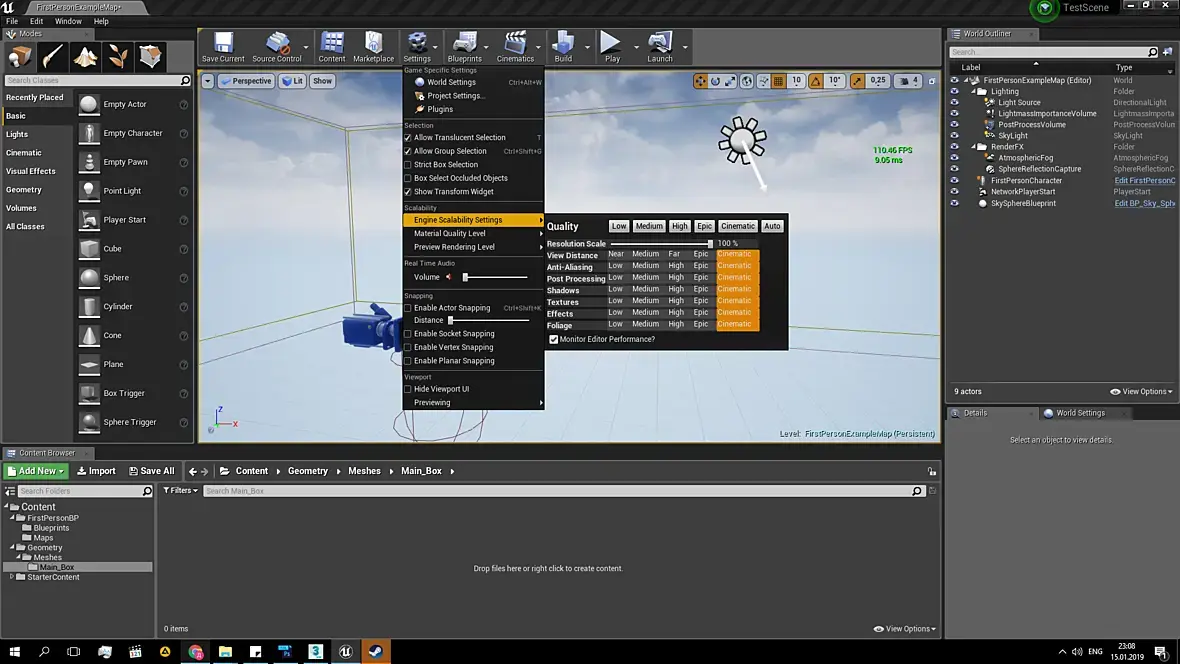1180x664 pixels.
Task: Expand the StarterContent folder
Action: click(x=12, y=577)
